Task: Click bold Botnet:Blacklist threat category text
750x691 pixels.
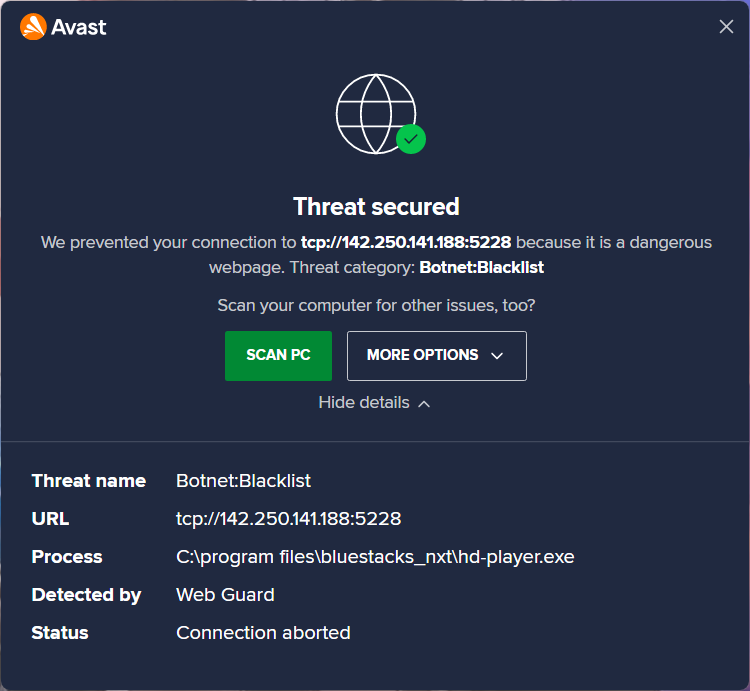Action: pos(481,267)
